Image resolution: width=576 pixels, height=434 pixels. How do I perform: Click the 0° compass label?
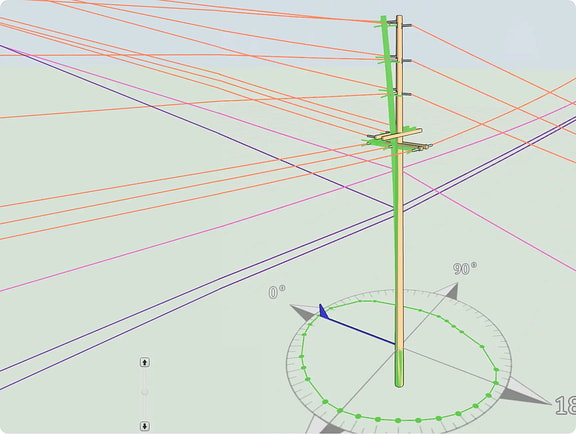pos(277,293)
